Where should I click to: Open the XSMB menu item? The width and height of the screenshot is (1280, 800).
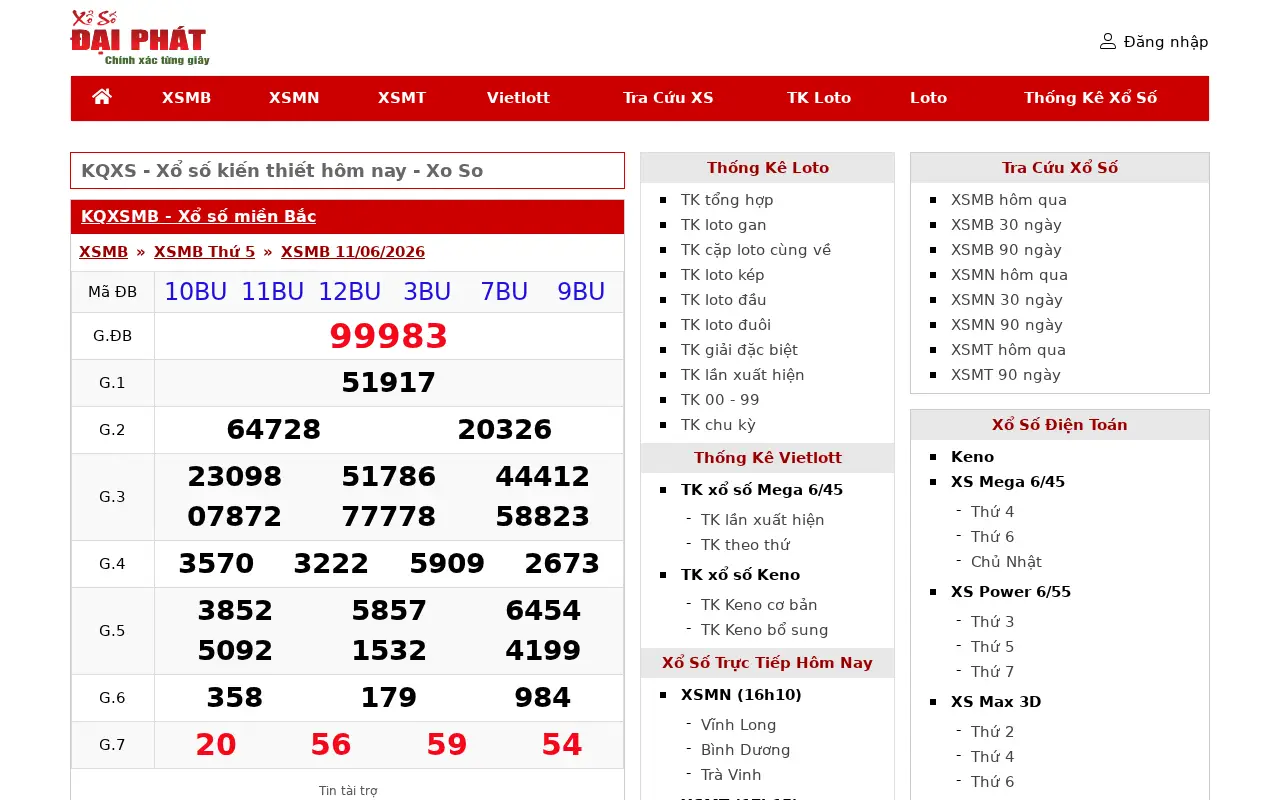pos(186,98)
